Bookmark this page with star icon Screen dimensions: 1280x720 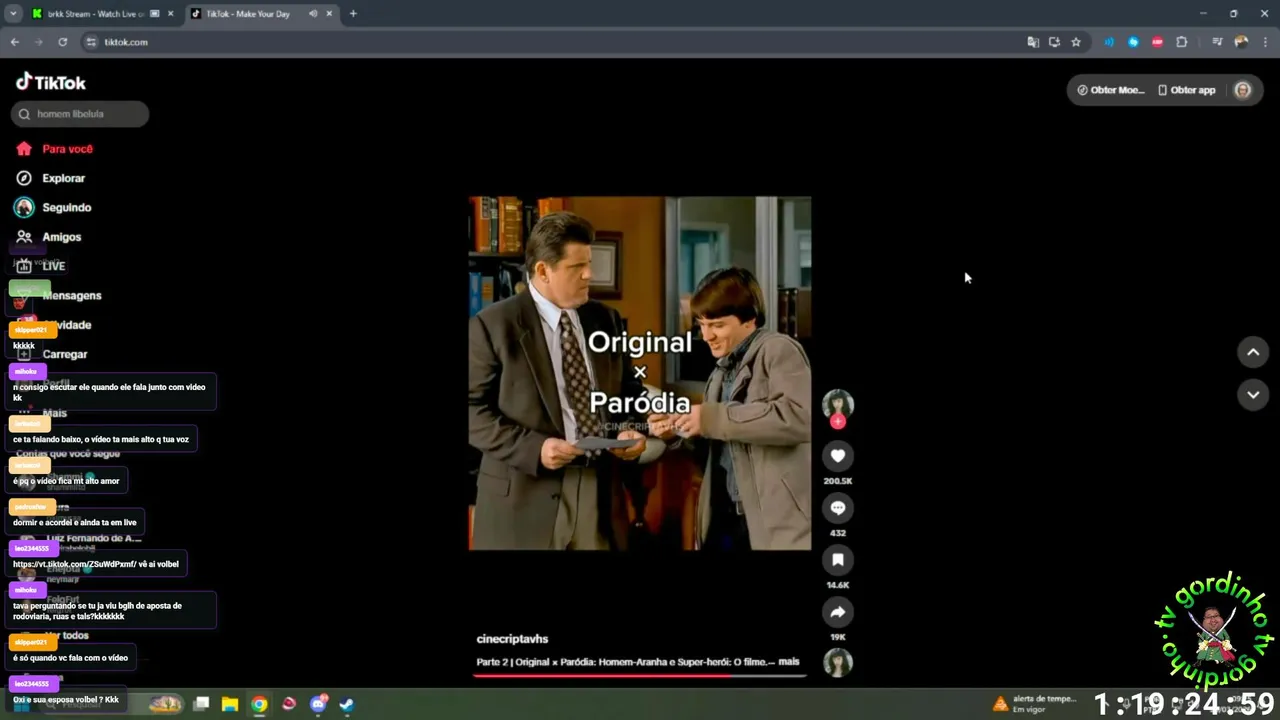(x=1076, y=42)
